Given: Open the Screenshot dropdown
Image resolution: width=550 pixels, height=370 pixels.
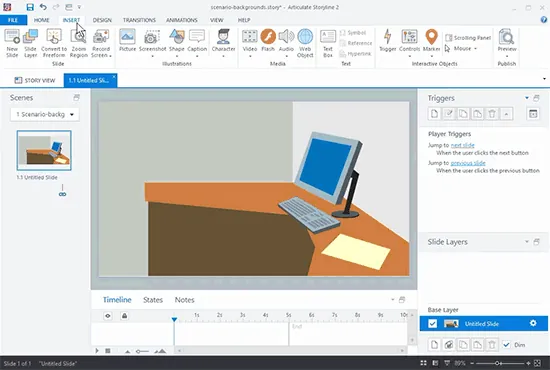Looking at the screenshot, I should (x=153, y=56).
